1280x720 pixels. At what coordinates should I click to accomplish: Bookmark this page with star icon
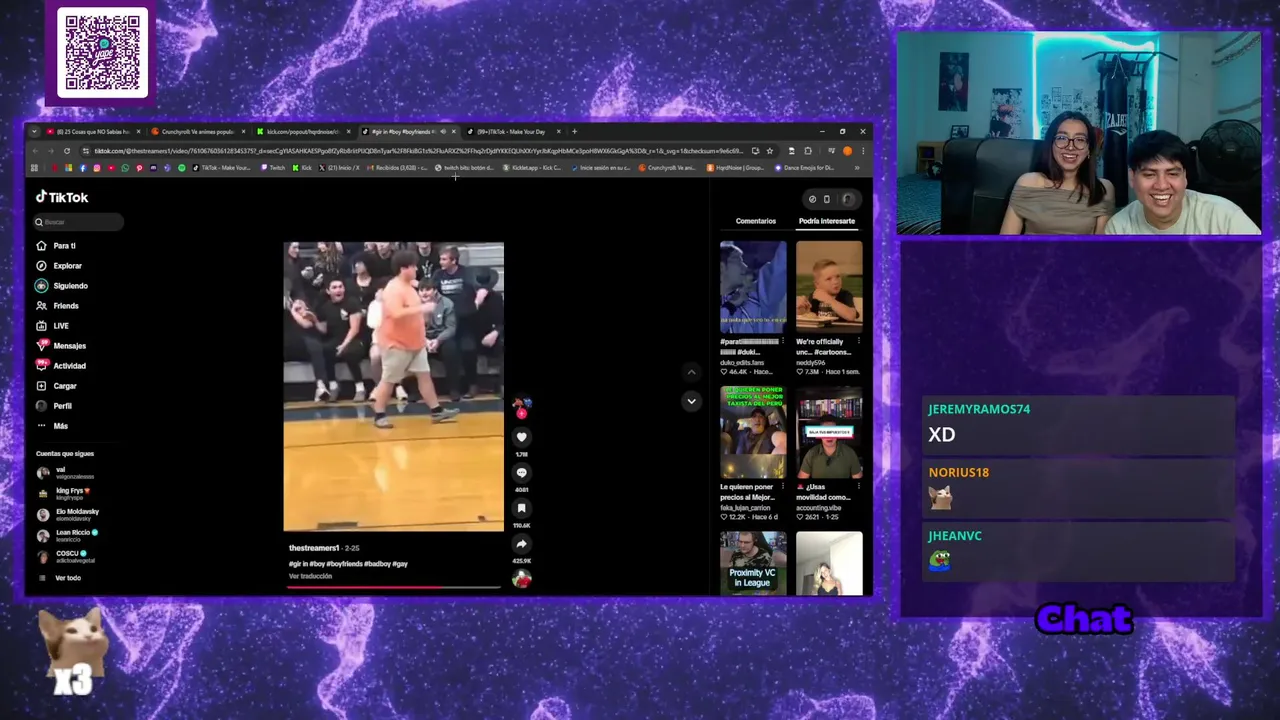(769, 151)
